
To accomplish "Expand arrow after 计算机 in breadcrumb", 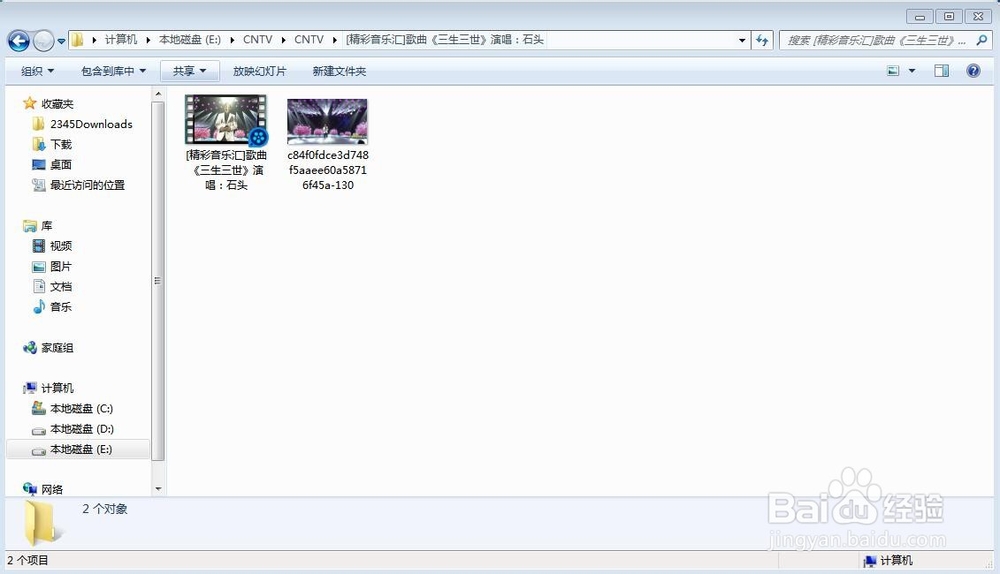I will tap(148, 40).
